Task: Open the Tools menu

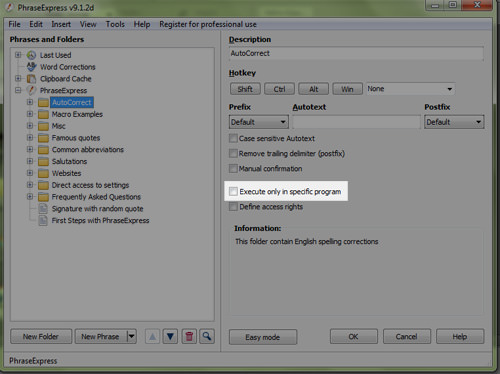Action: click(x=115, y=24)
